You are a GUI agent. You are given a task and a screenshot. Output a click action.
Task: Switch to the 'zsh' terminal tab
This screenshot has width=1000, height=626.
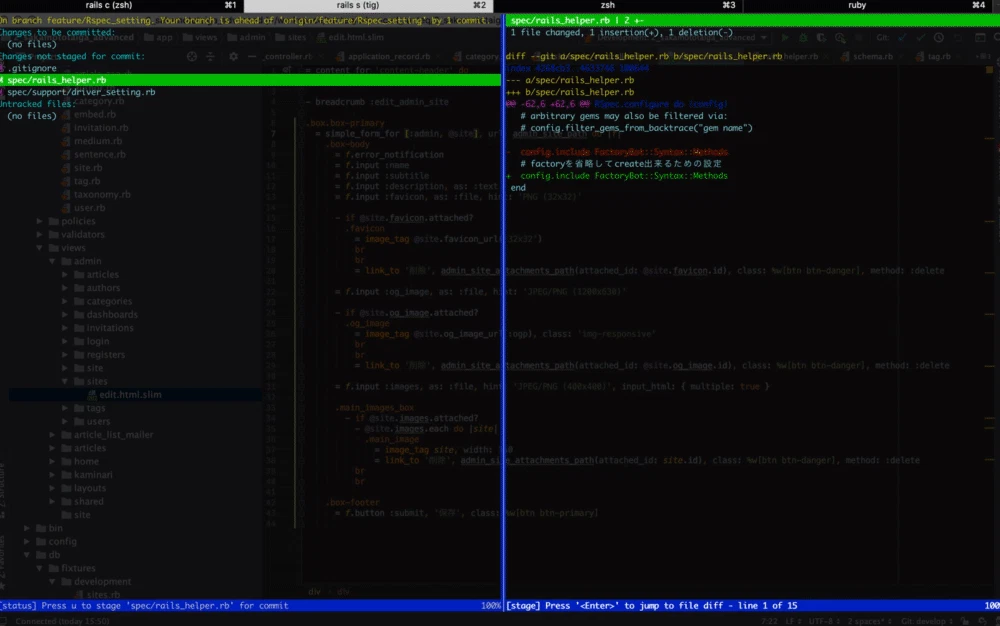pos(618,5)
